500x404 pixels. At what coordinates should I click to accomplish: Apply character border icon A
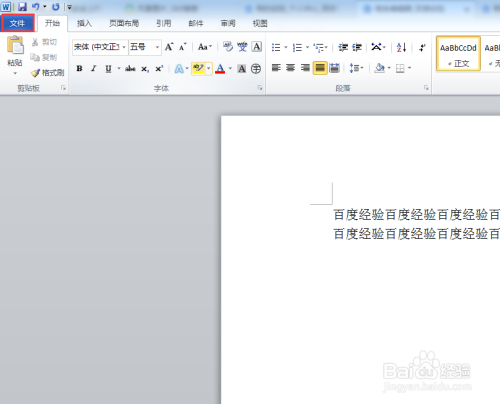257,47
